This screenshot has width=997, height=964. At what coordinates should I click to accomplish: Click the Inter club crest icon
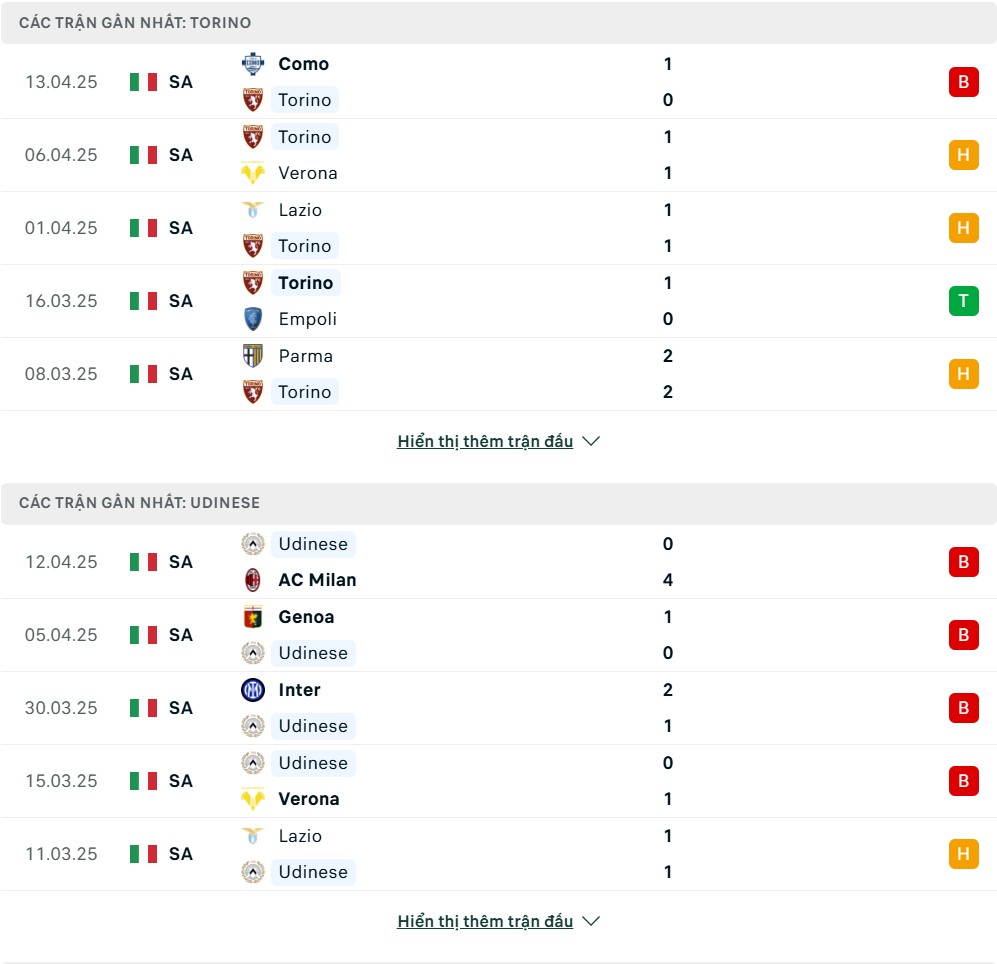(252, 689)
